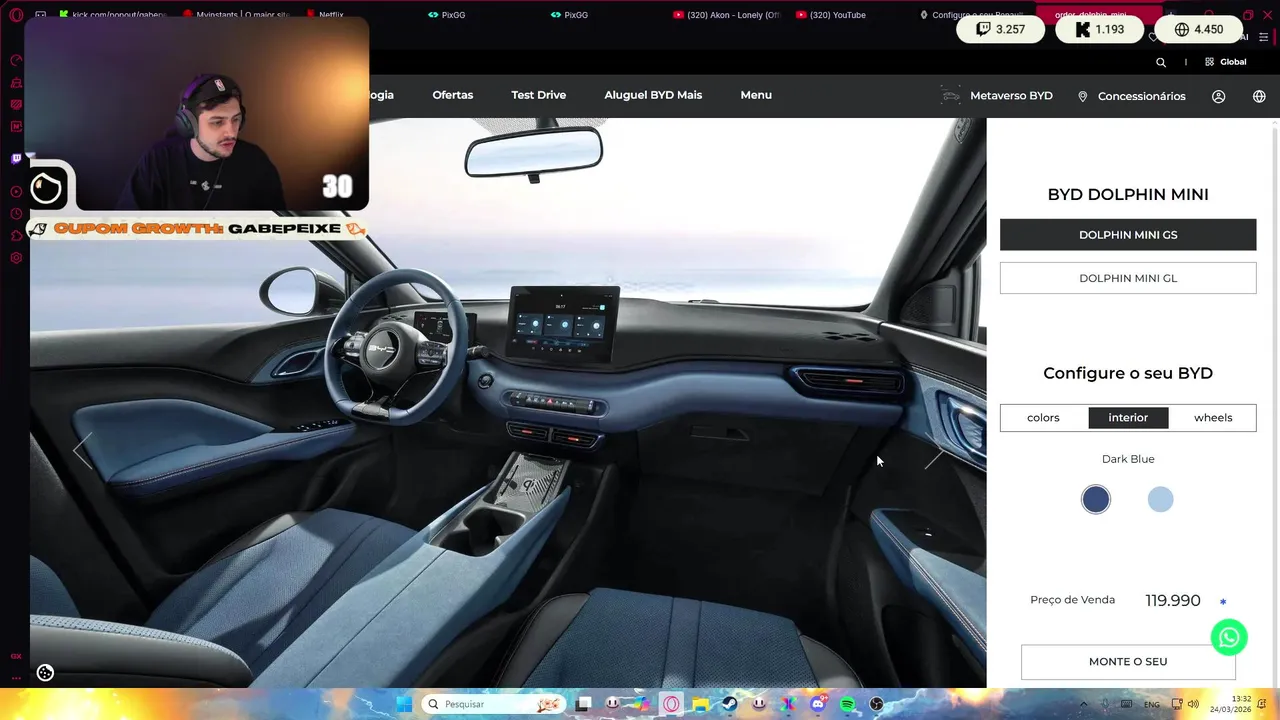The height and width of the screenshot is (720, 1280).
Task: Open the Twitch icon in Opera sidebar
Action: pos(16,159)
